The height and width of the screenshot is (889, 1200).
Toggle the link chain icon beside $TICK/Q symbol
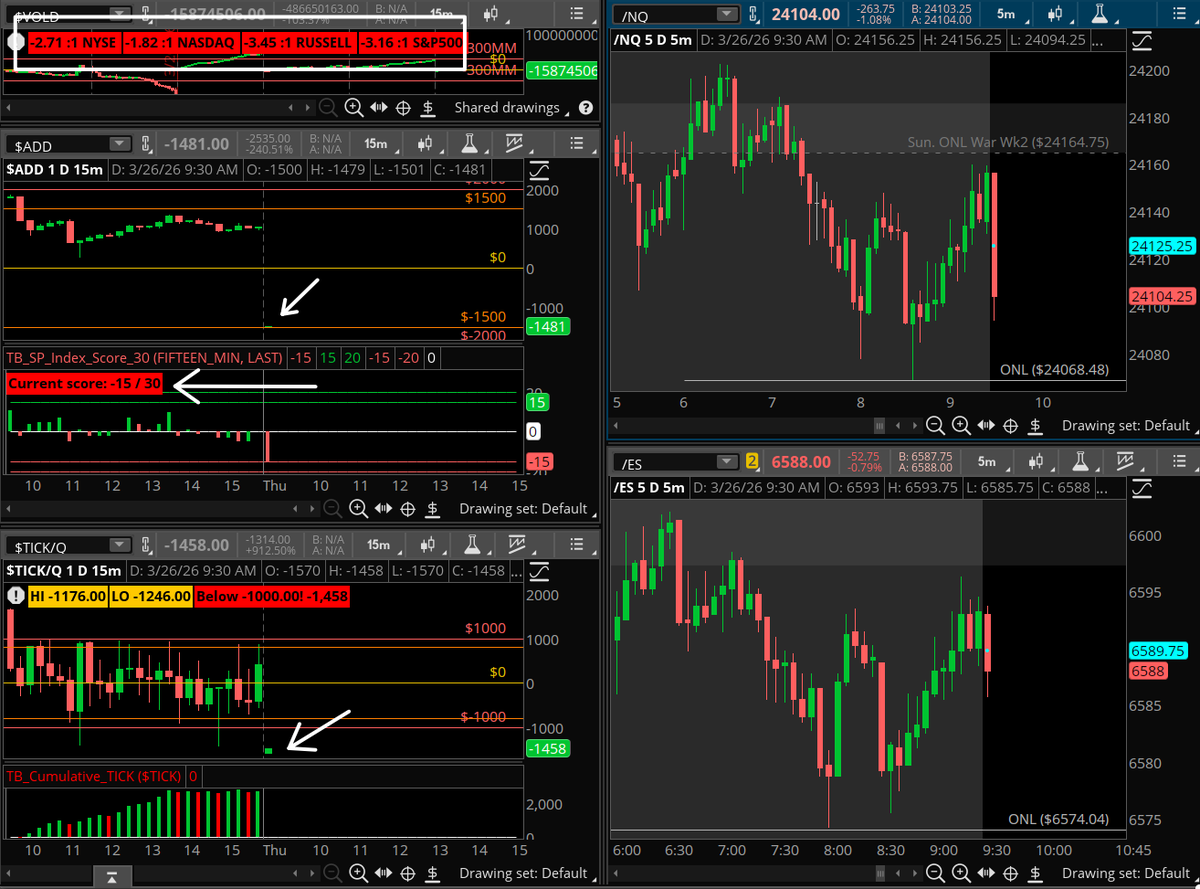point(148,545)
